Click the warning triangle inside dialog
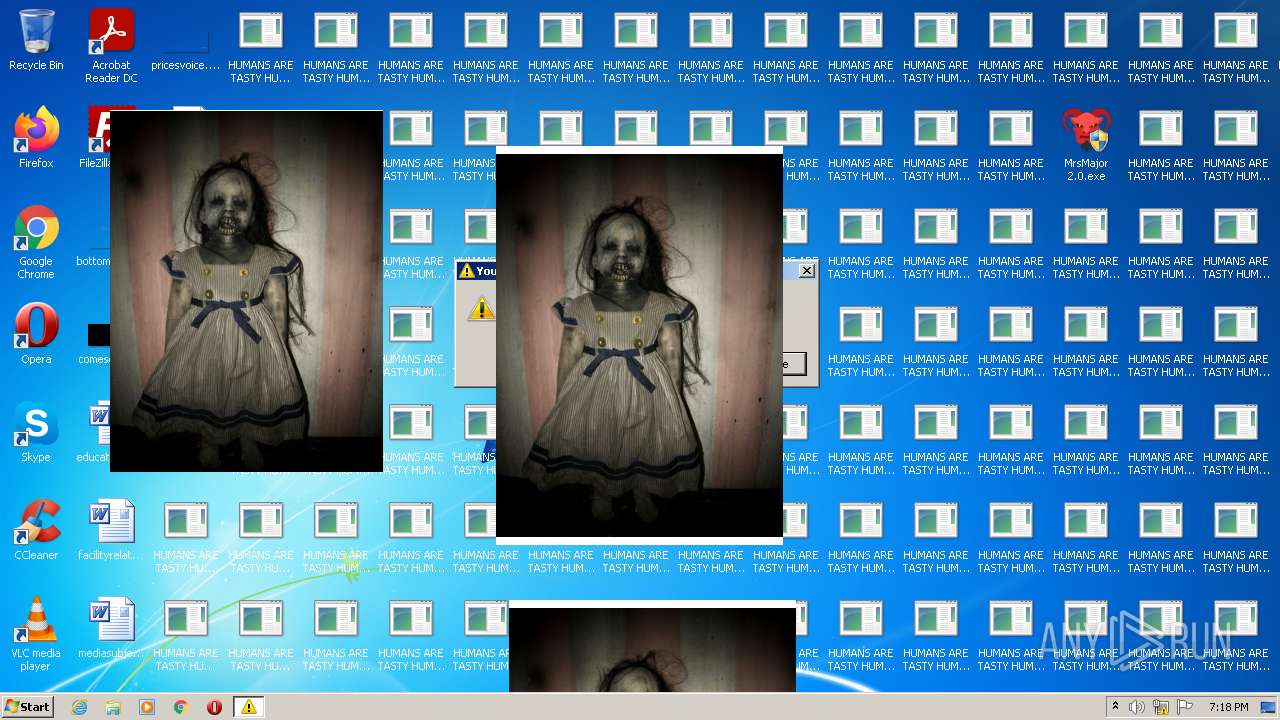 pos(481,308)
